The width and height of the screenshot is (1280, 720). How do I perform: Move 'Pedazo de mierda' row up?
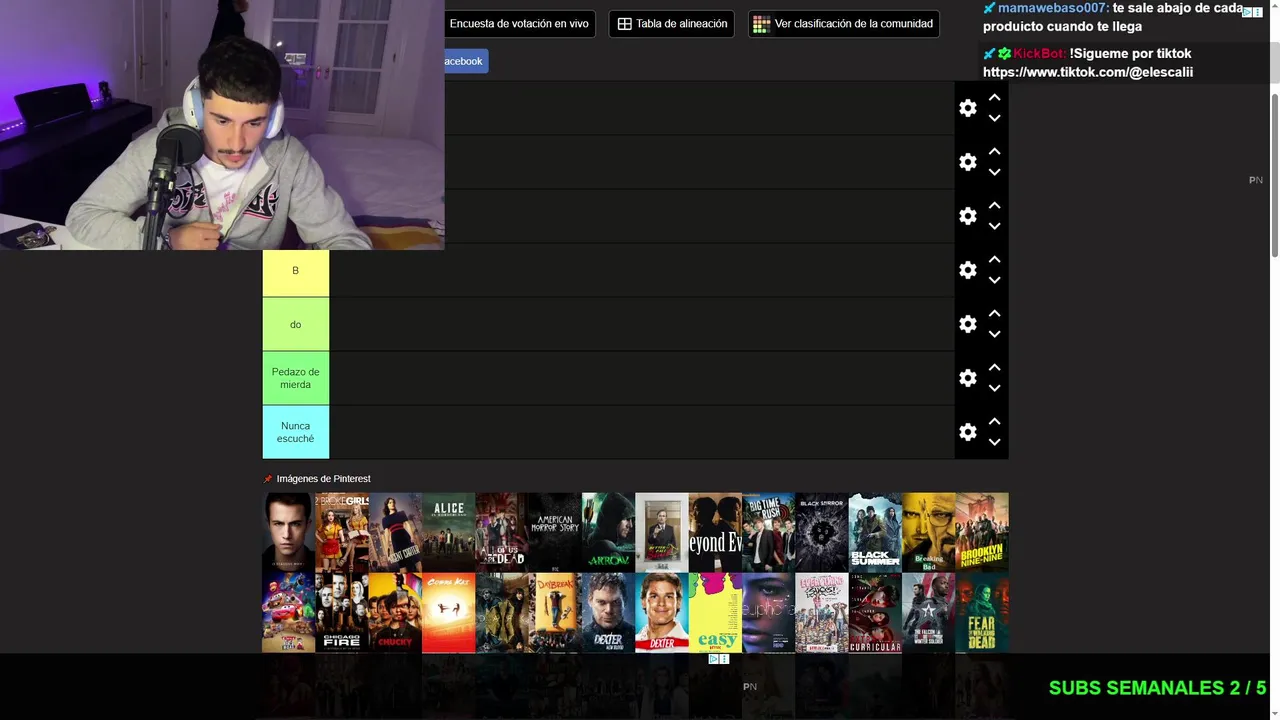pos(994,368)
